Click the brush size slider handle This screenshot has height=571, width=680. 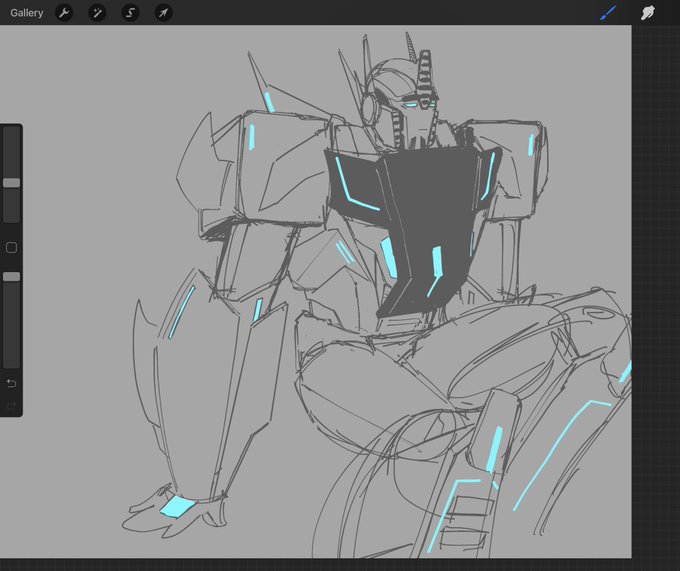(x=11, y=183)
